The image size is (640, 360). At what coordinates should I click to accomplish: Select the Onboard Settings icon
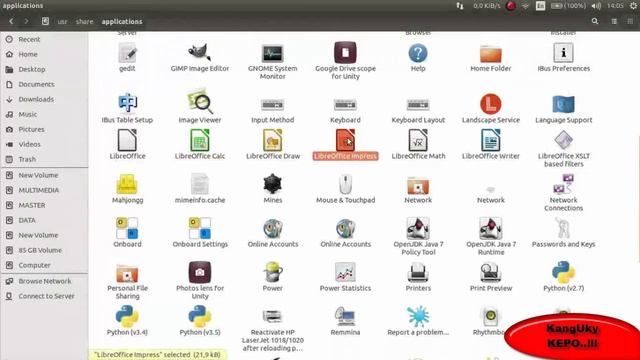[x=200, y=228]
